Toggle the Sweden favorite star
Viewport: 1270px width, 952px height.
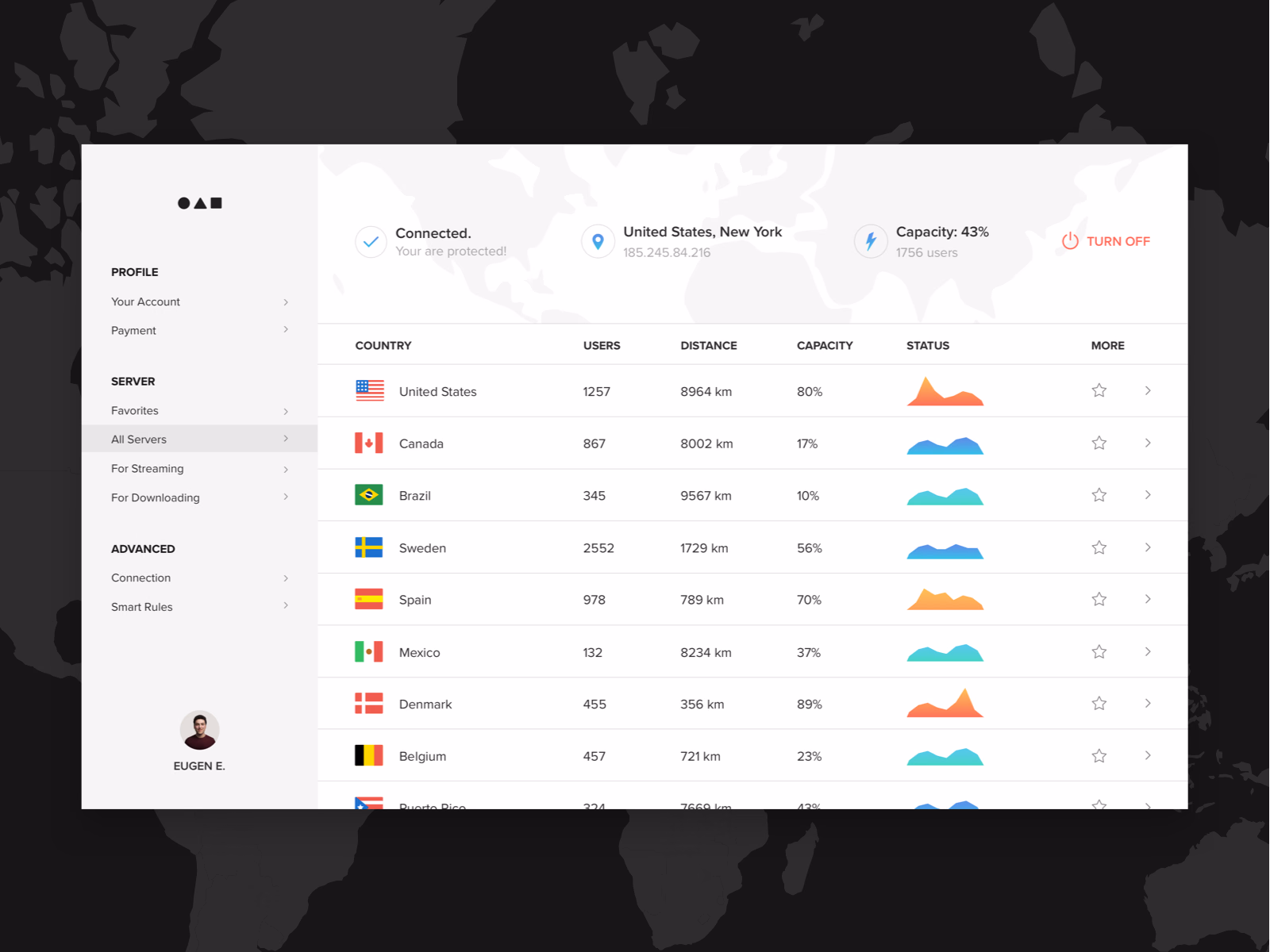1099,547
